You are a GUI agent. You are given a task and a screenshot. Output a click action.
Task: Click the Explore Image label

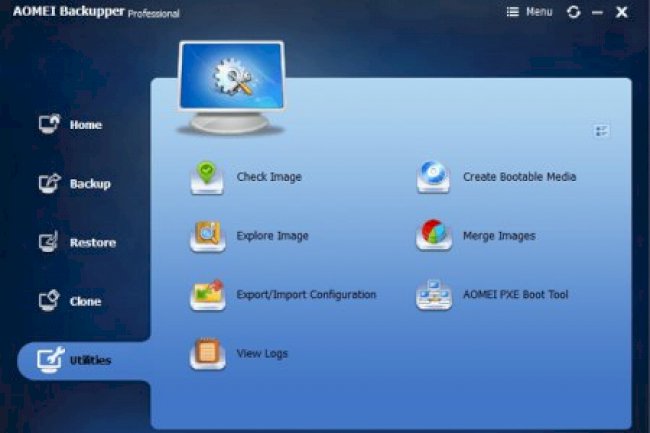tap(272, 236)
